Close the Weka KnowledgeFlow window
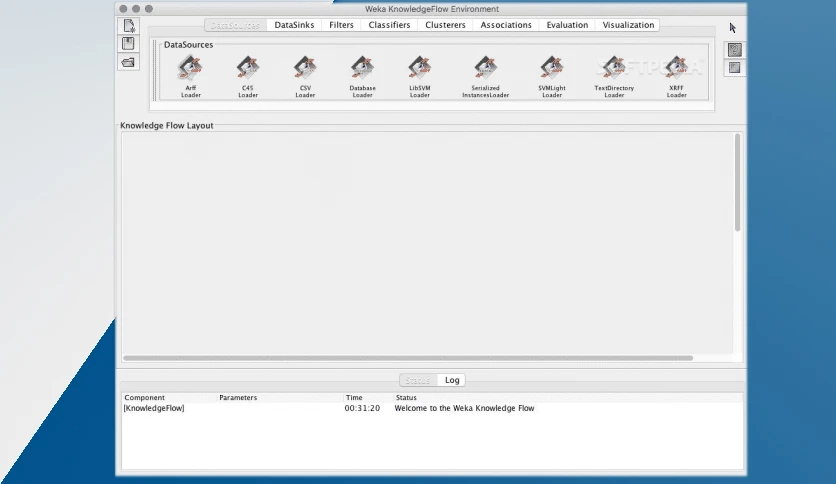 (123, 9)
